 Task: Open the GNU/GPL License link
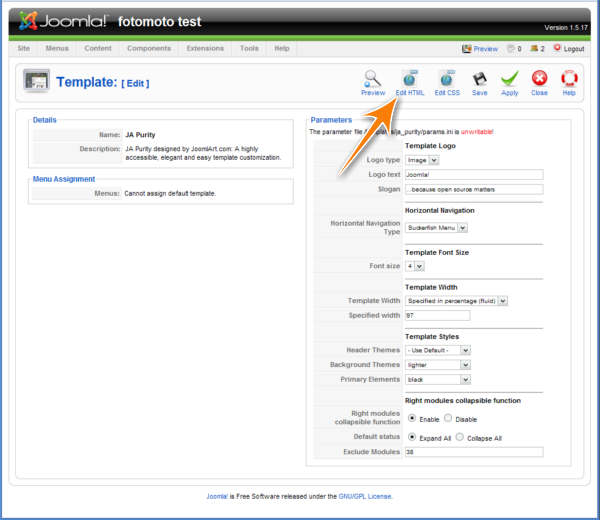[365, 496]
